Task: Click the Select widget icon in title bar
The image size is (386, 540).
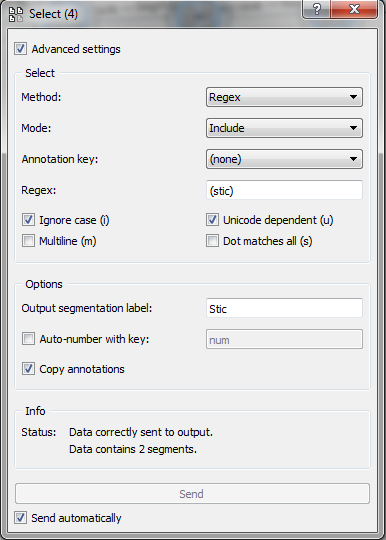Action: (15, 14)
